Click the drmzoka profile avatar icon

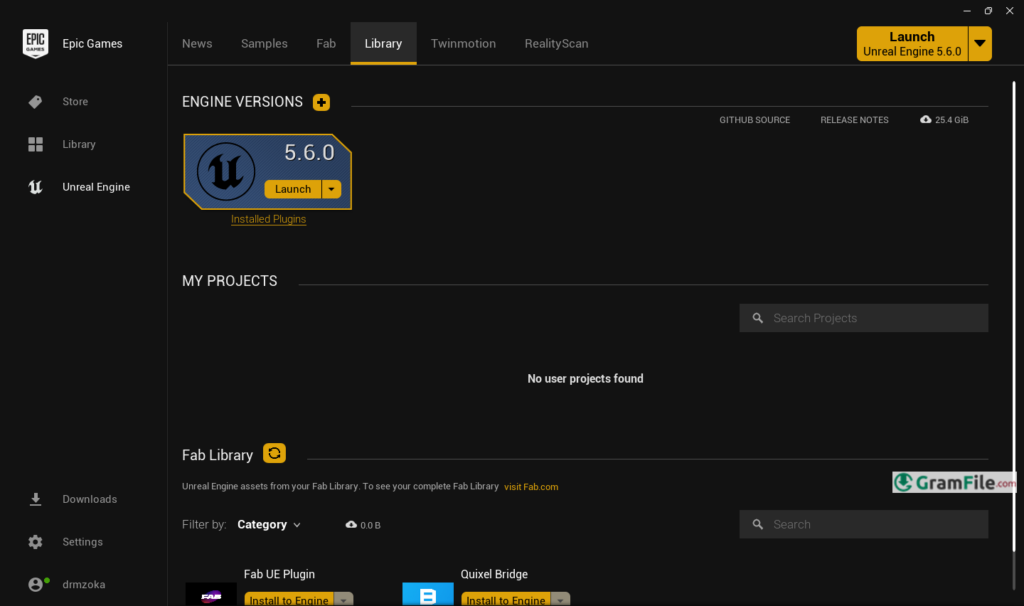35,584
